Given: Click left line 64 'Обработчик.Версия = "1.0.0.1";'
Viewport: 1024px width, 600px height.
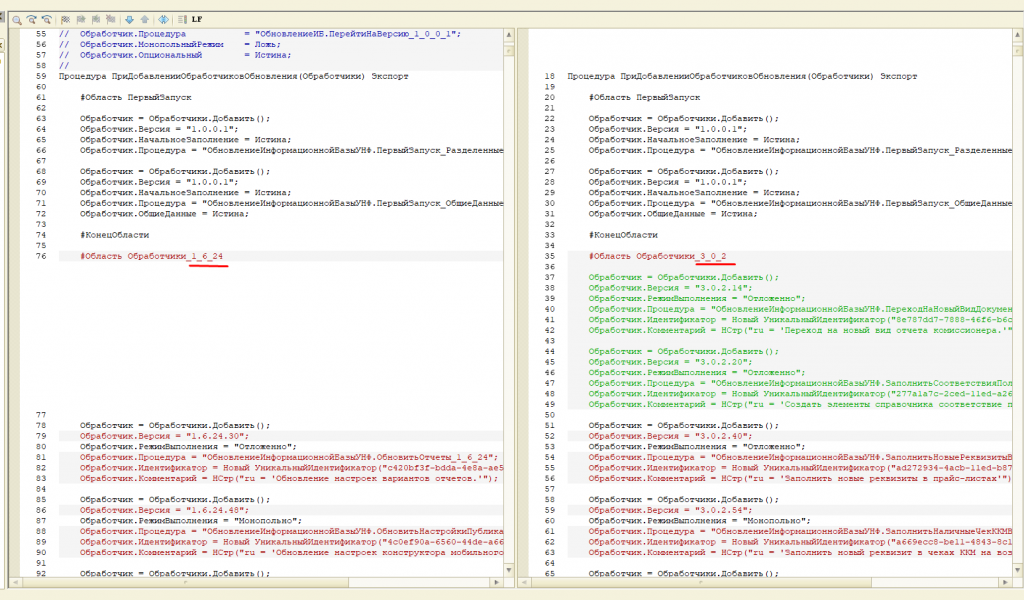Looking at the screenshot, I should pyautogui.click(x=159, y=129).
